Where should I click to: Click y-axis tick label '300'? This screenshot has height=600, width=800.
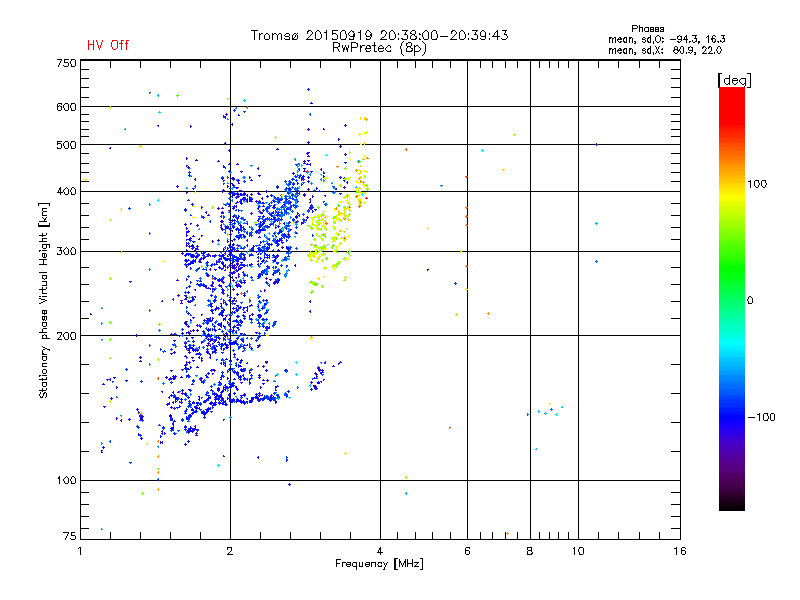click(66, 252)
